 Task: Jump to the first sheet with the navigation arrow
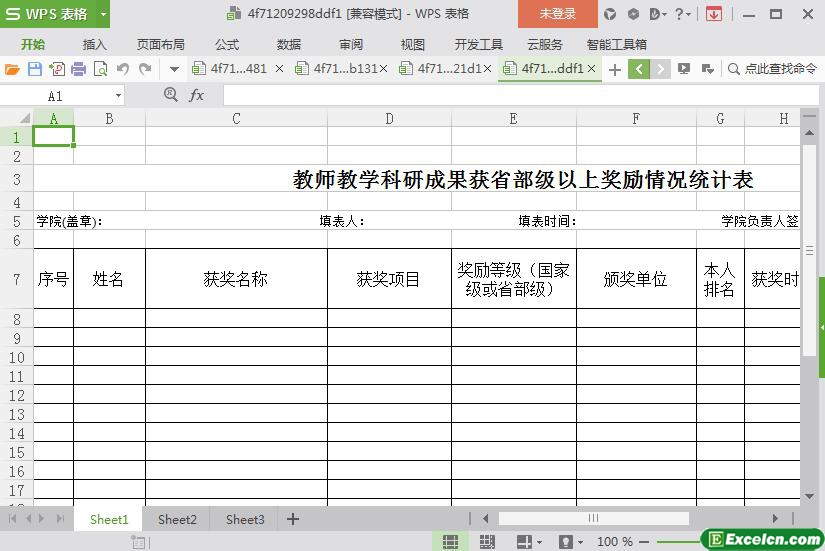point(12,519)
